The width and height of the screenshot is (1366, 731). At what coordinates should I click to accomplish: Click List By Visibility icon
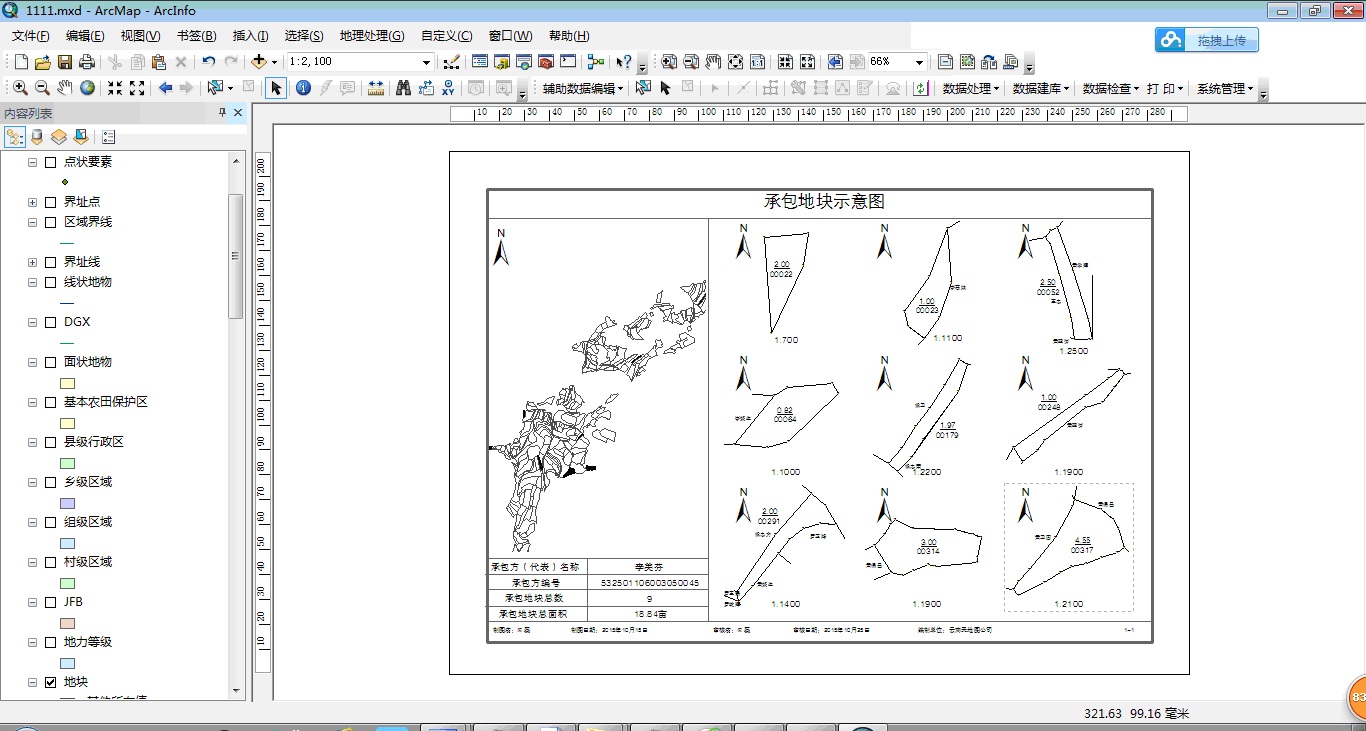(x=59, y=137)
